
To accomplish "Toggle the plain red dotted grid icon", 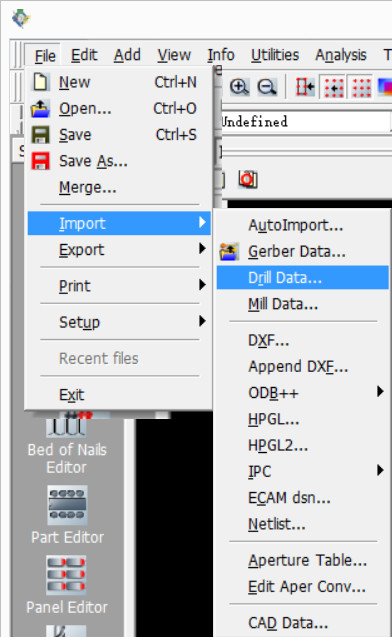I will tap(361, 87).
